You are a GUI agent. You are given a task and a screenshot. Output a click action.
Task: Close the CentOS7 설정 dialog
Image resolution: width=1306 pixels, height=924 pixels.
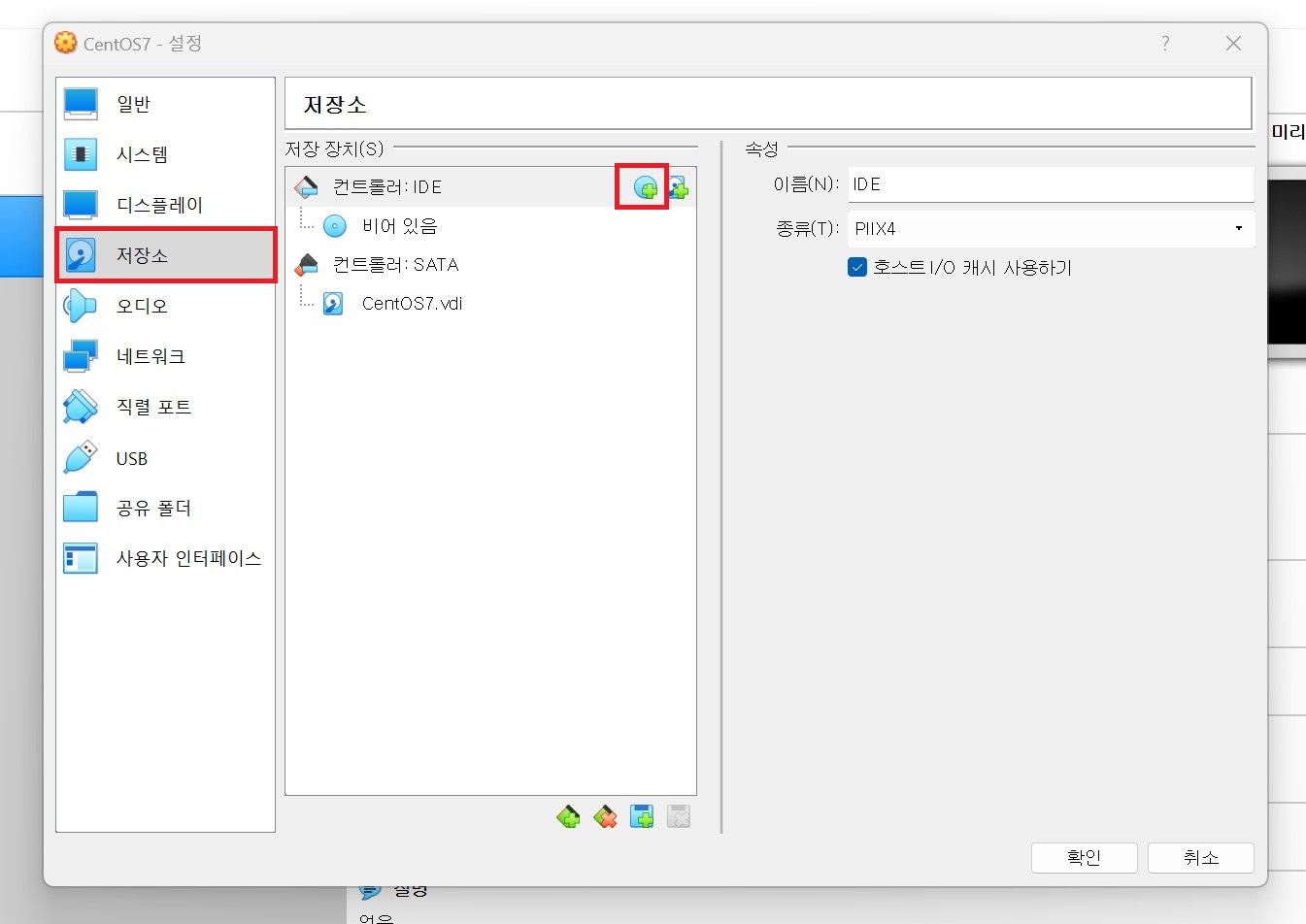tap(1233, 43)
